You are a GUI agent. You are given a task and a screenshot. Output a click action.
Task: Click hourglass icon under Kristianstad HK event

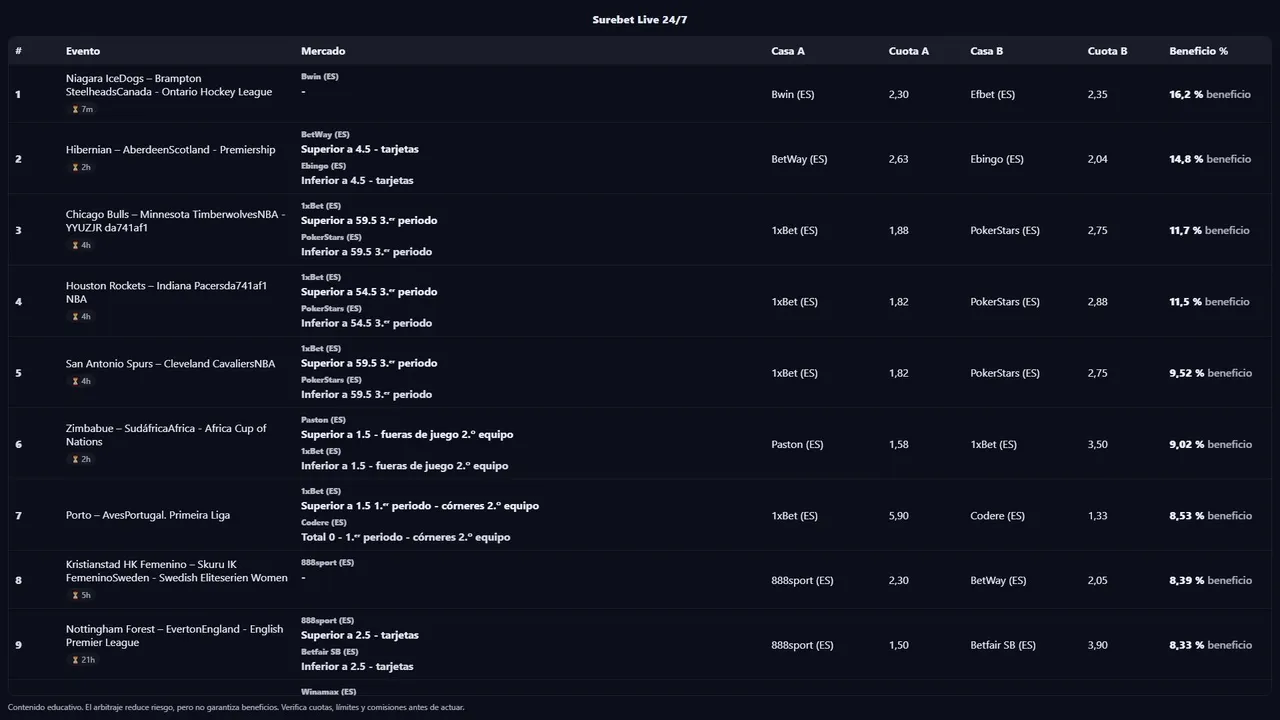pyautogui.click(x=75, y=595)
